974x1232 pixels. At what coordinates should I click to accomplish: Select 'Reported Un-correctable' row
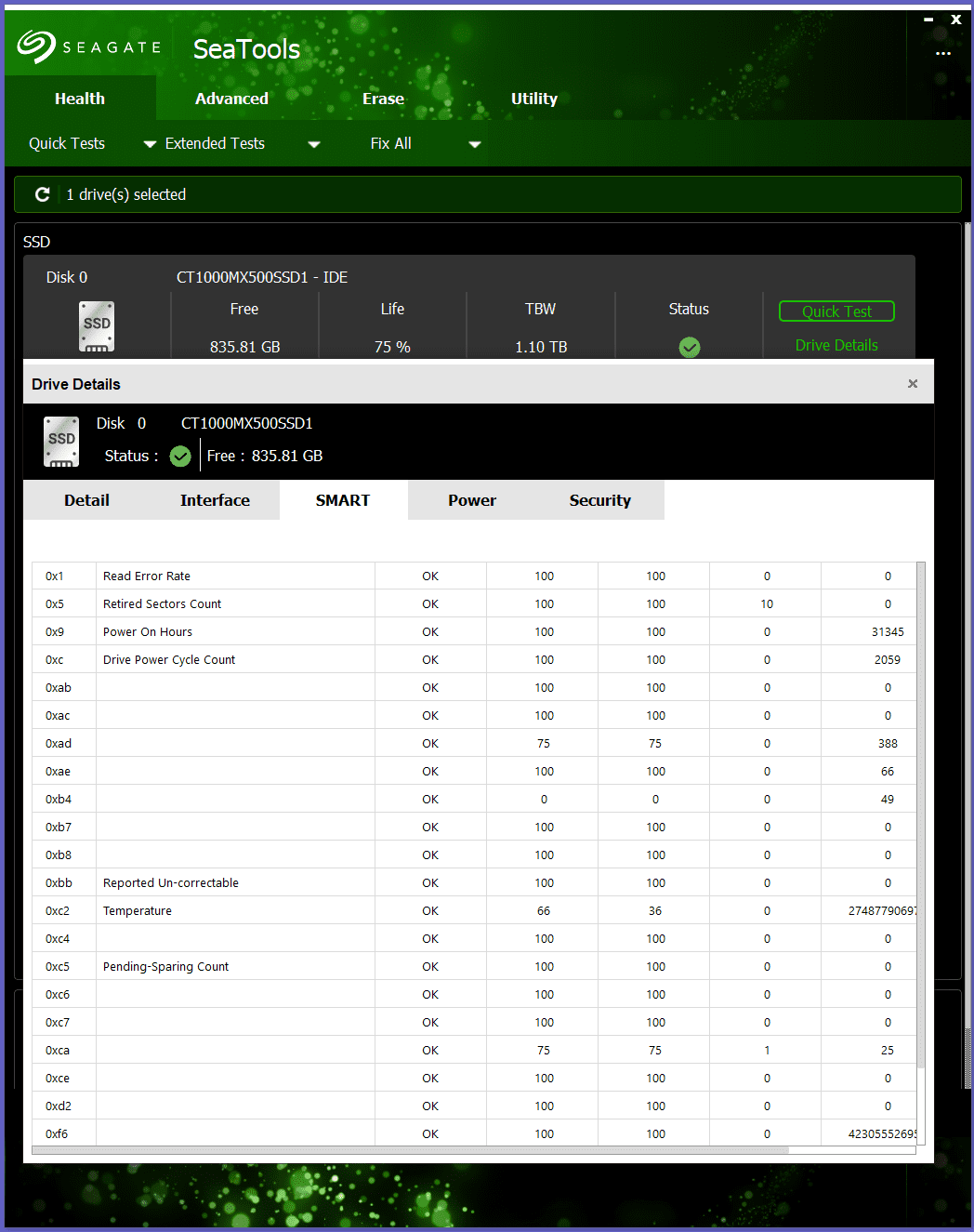[x=474, y=882]
